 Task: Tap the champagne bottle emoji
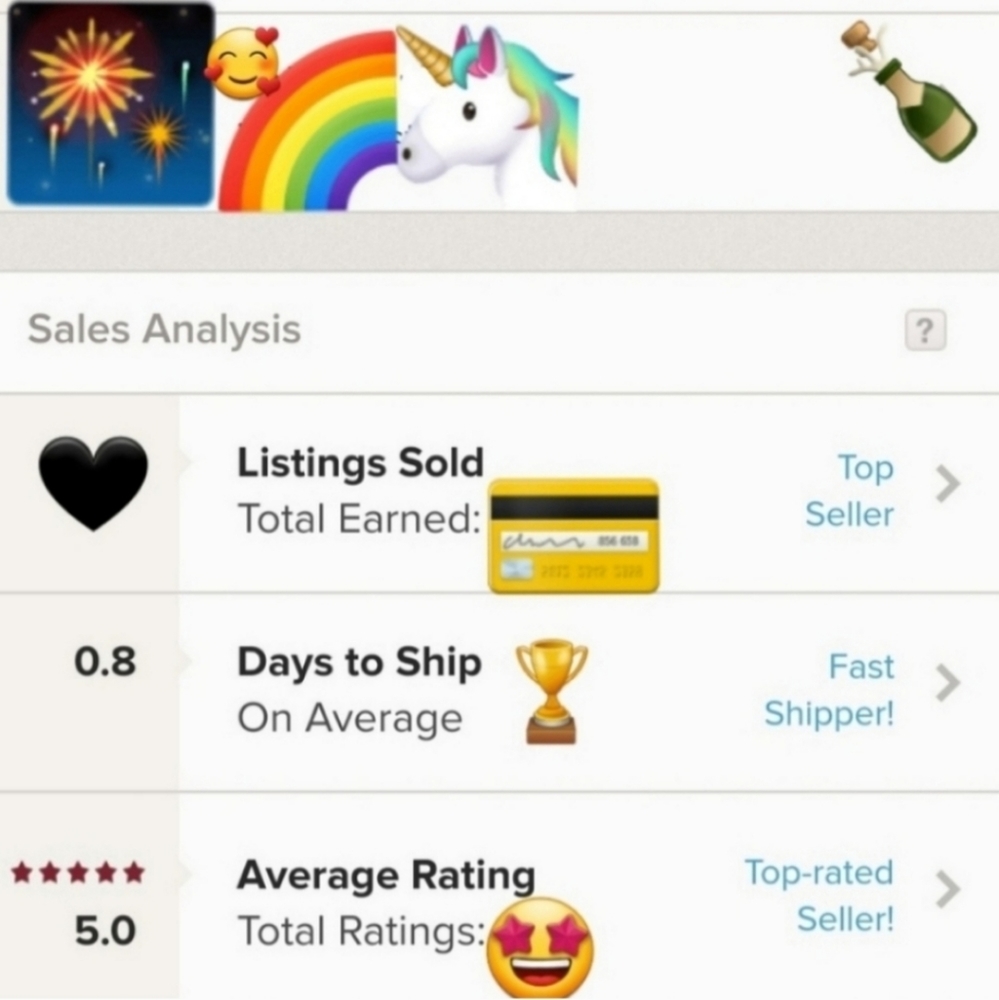pos(909,91)
